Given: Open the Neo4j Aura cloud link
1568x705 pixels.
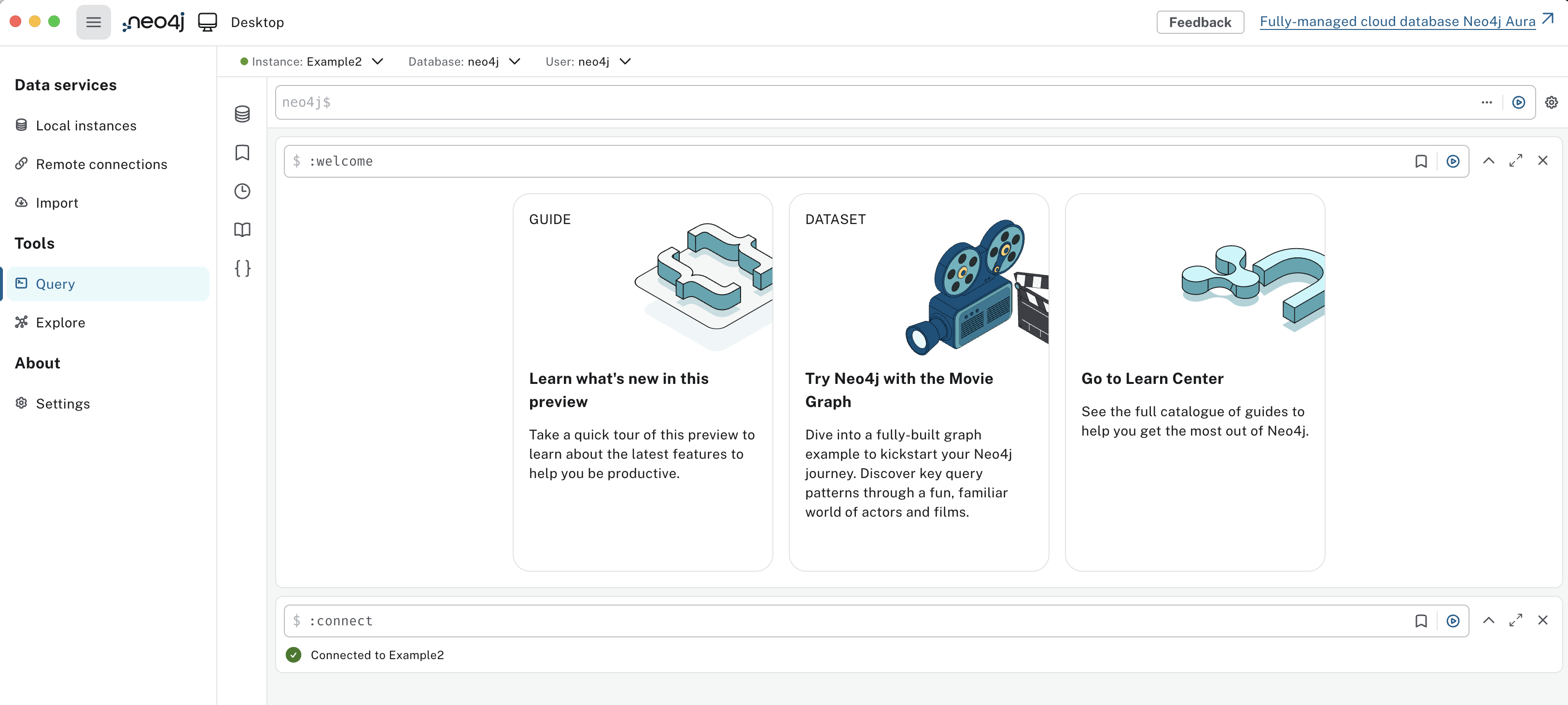Looking at the screenshot, I should [1397, 21].
